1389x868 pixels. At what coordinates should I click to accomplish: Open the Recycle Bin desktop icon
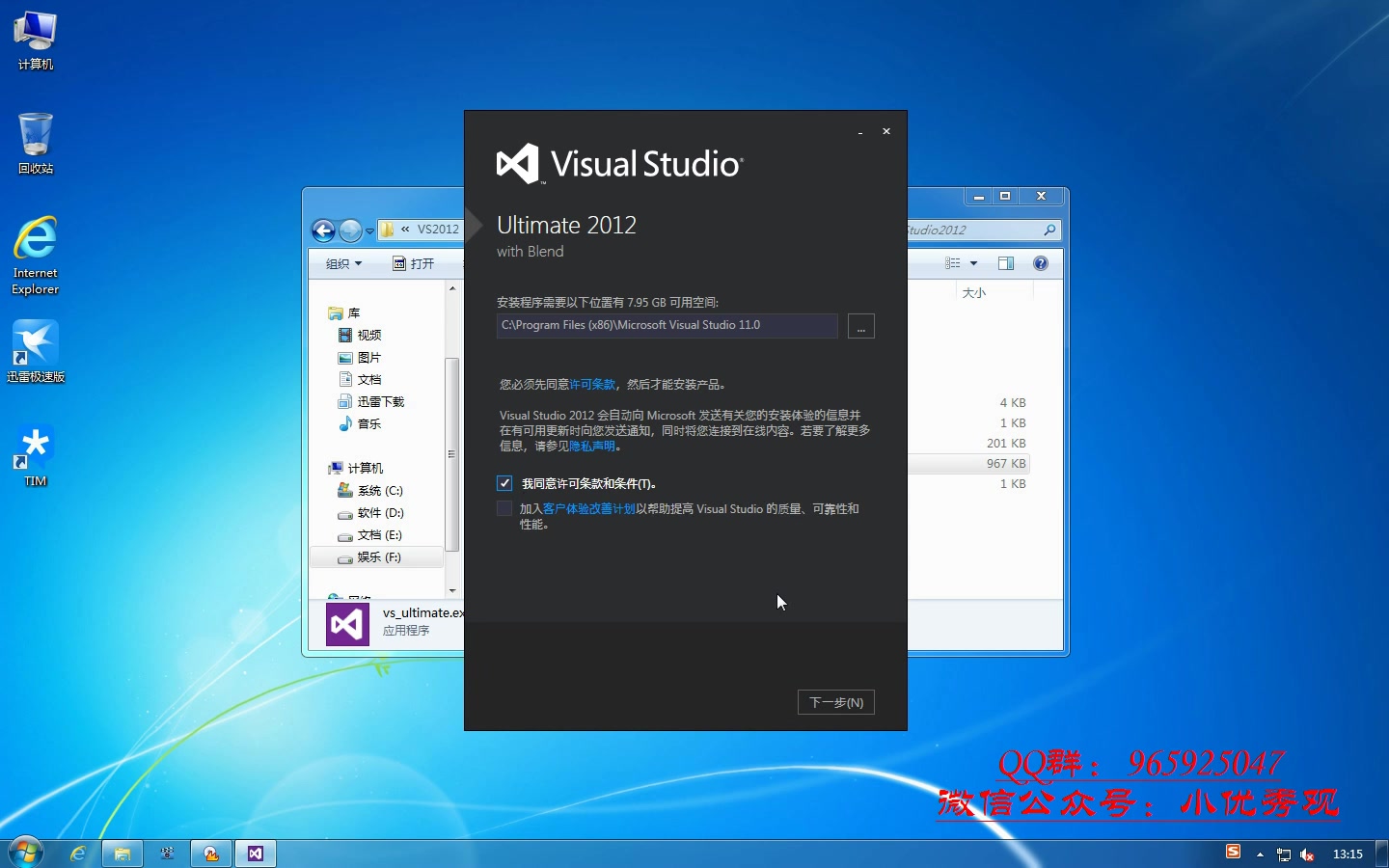pyautogui.click(x=36, y=144)
